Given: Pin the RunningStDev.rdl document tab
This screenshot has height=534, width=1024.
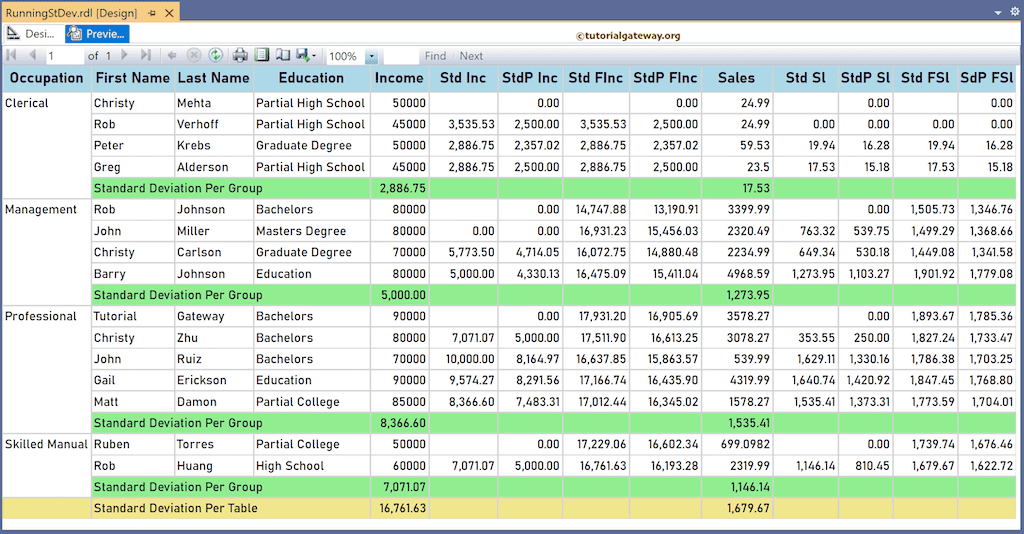Looking at the screenshot, I should pos(151,12).
